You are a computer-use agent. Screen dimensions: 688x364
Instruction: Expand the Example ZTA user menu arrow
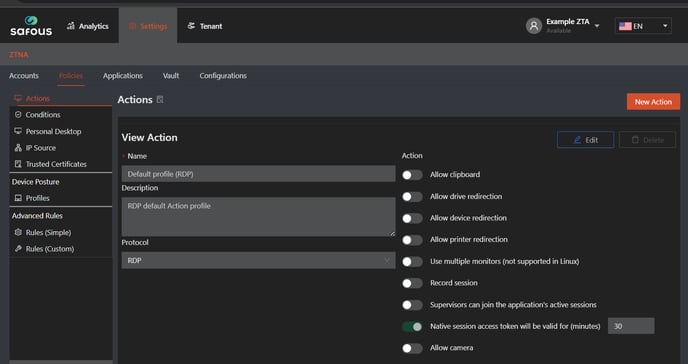[597, 26]
